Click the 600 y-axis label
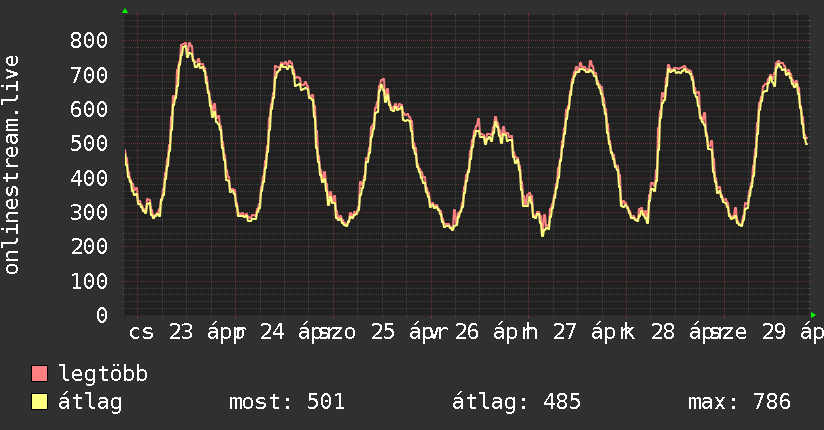 [x=89, y=109]
